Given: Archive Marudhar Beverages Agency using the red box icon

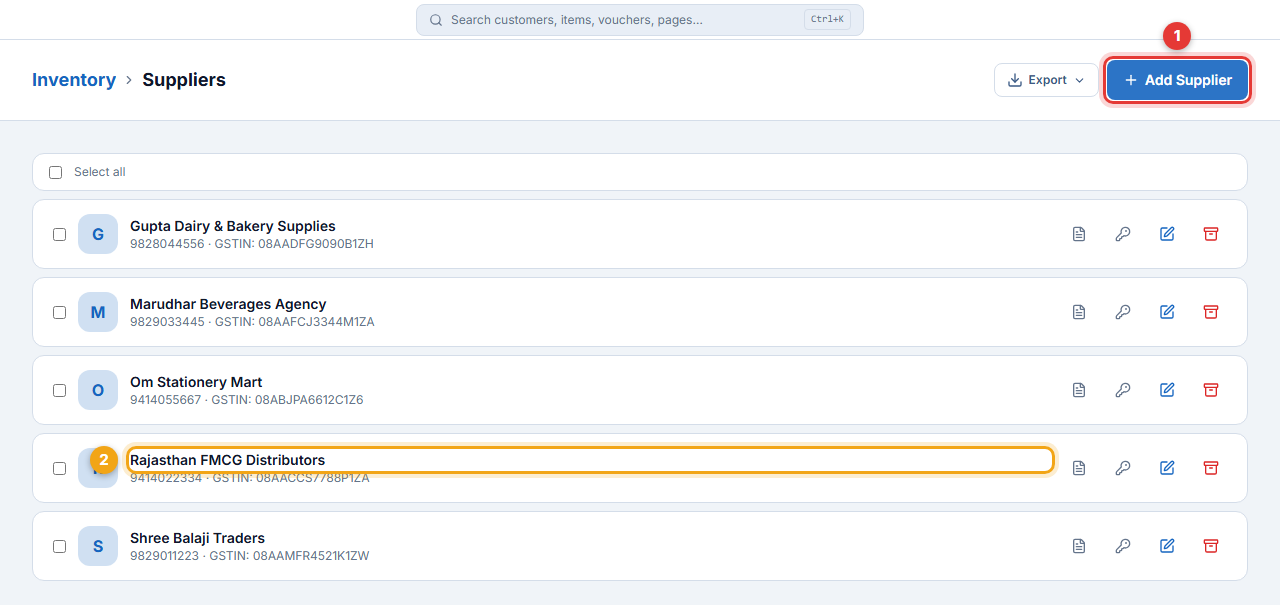Looking at the screenshot, I should [x=1211, y=312].
